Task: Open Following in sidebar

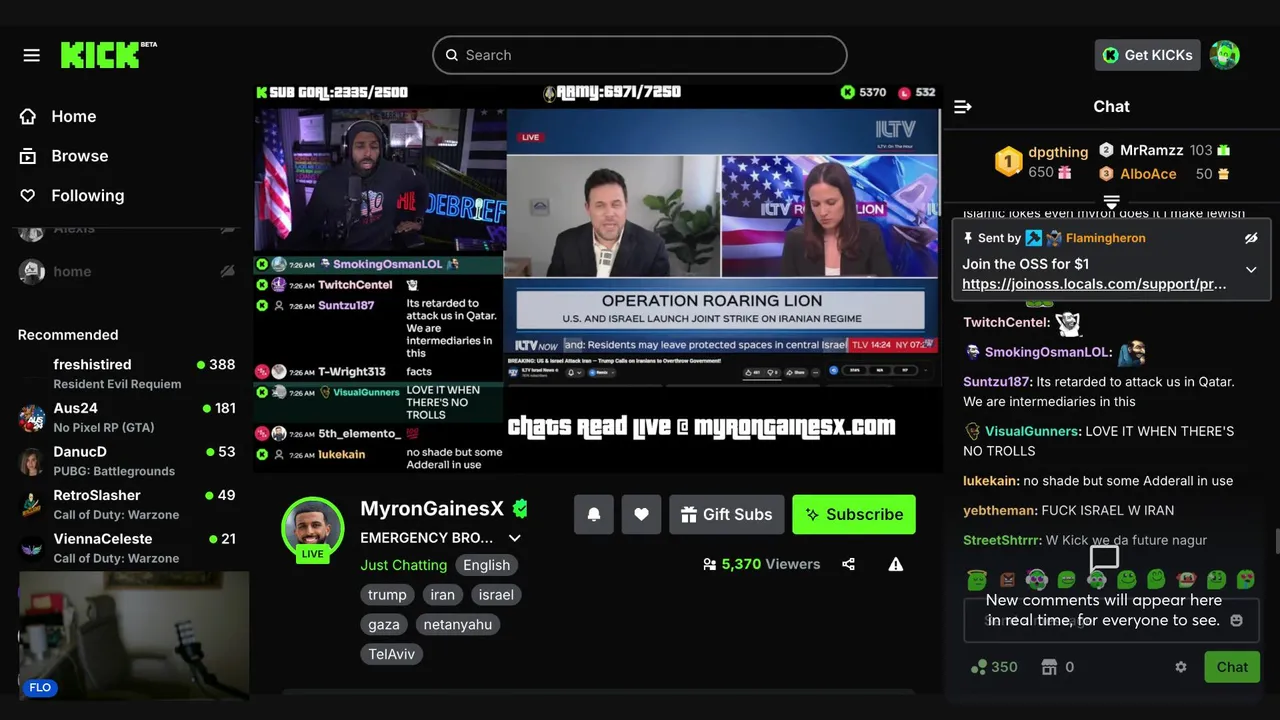Action: pyautogui.click(x=73, y=196)
